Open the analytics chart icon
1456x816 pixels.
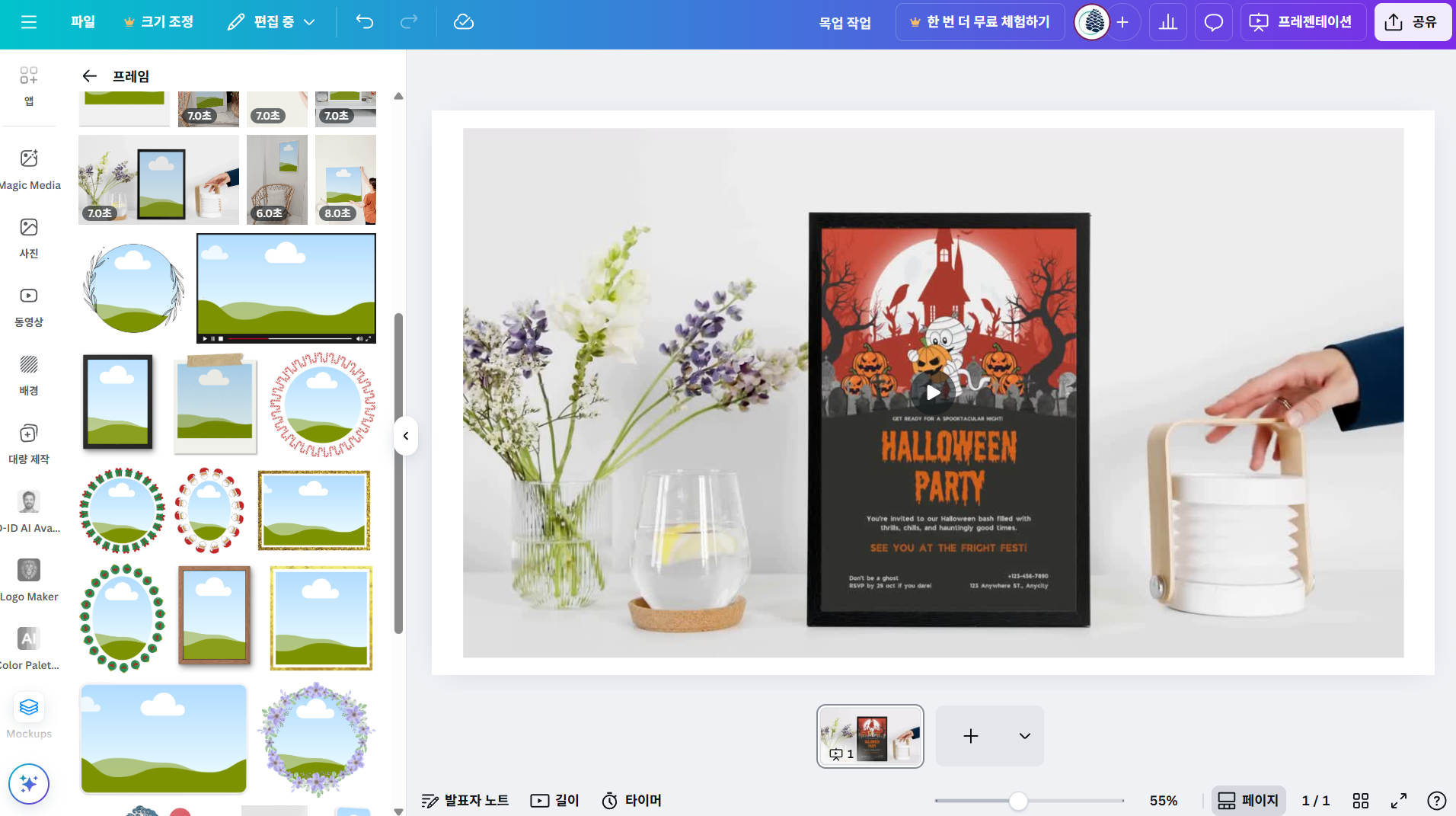tap(1168, 22)
